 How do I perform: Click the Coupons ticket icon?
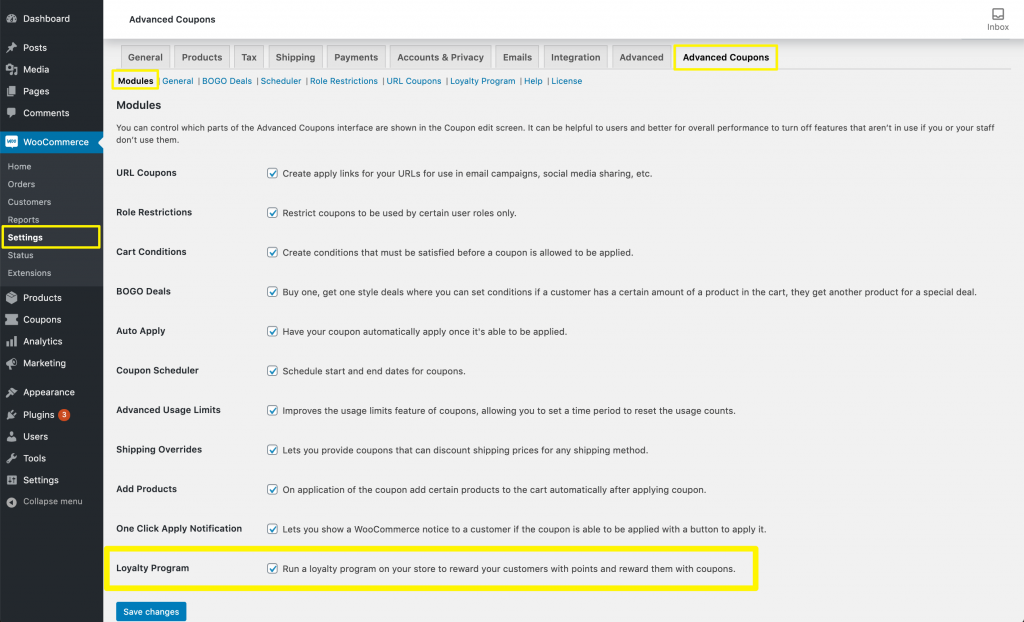click(12, 319)
